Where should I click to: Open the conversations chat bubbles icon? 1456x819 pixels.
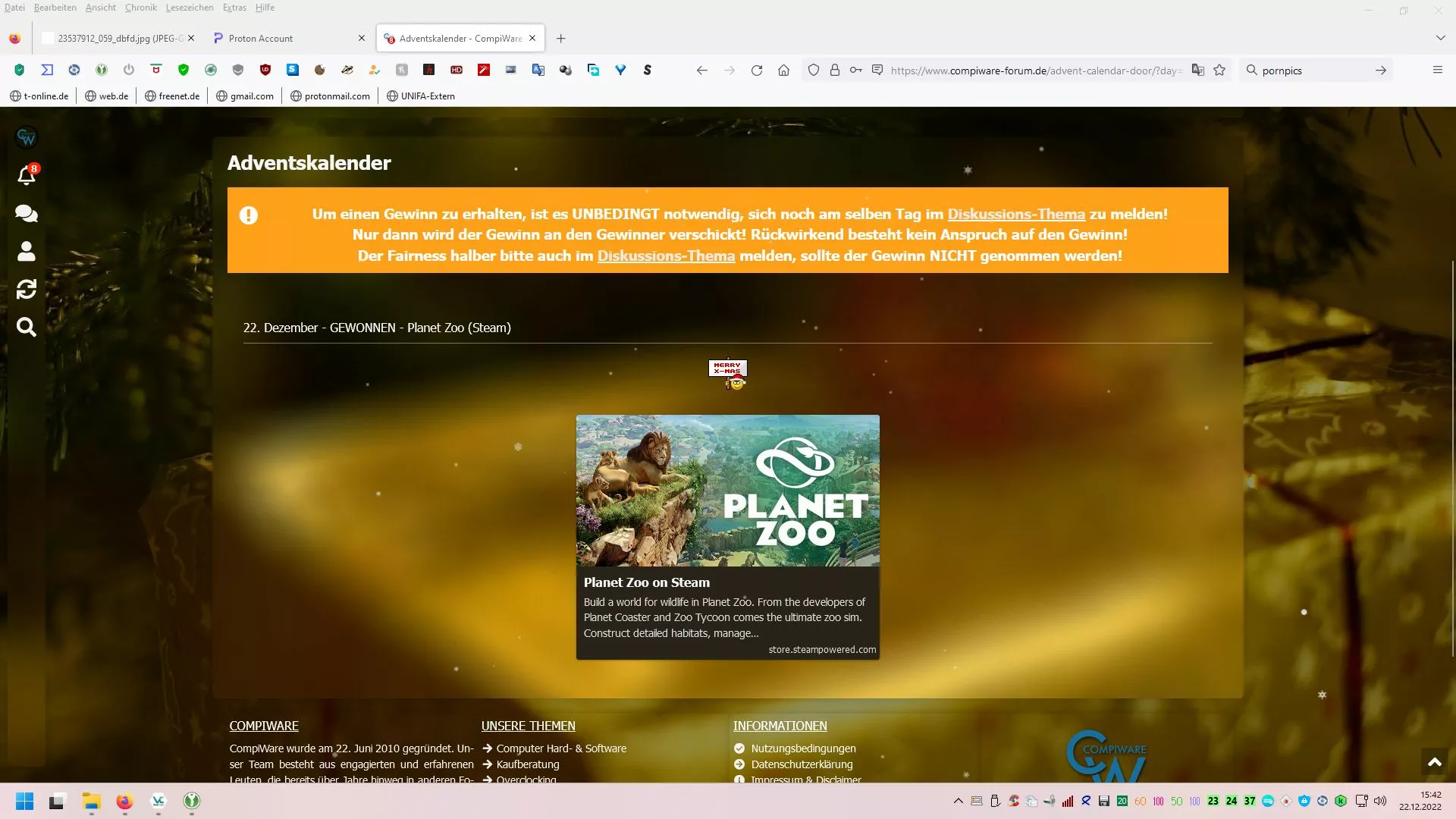click(x=27, y=213)
